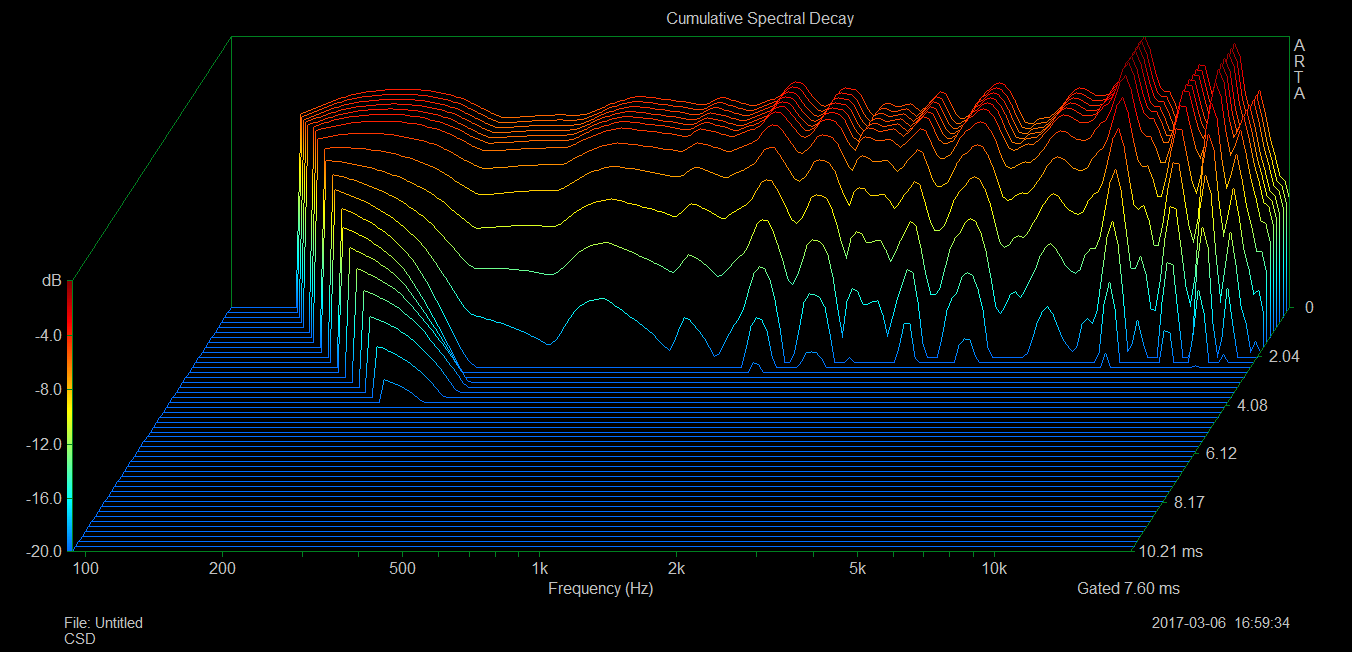Select the 10k frequency tick label
This screenshot has height=652, width=1352.
pos(993,569)
